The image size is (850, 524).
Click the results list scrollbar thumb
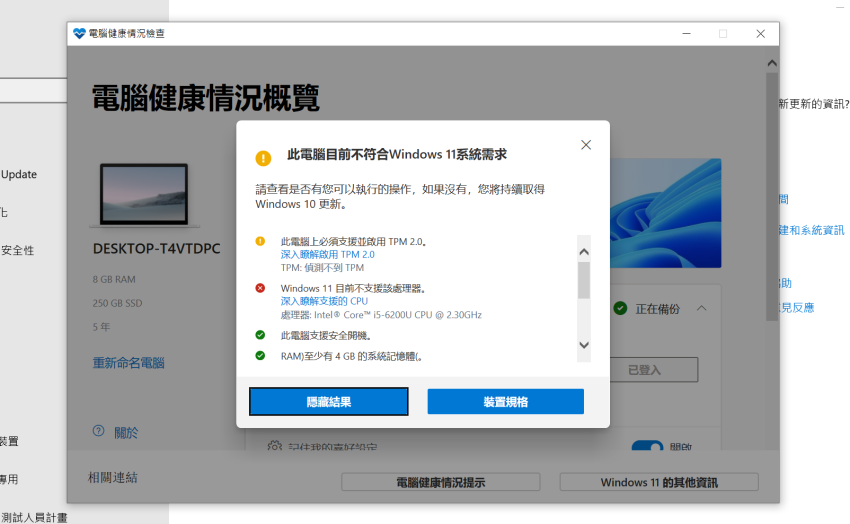(584, 280)
